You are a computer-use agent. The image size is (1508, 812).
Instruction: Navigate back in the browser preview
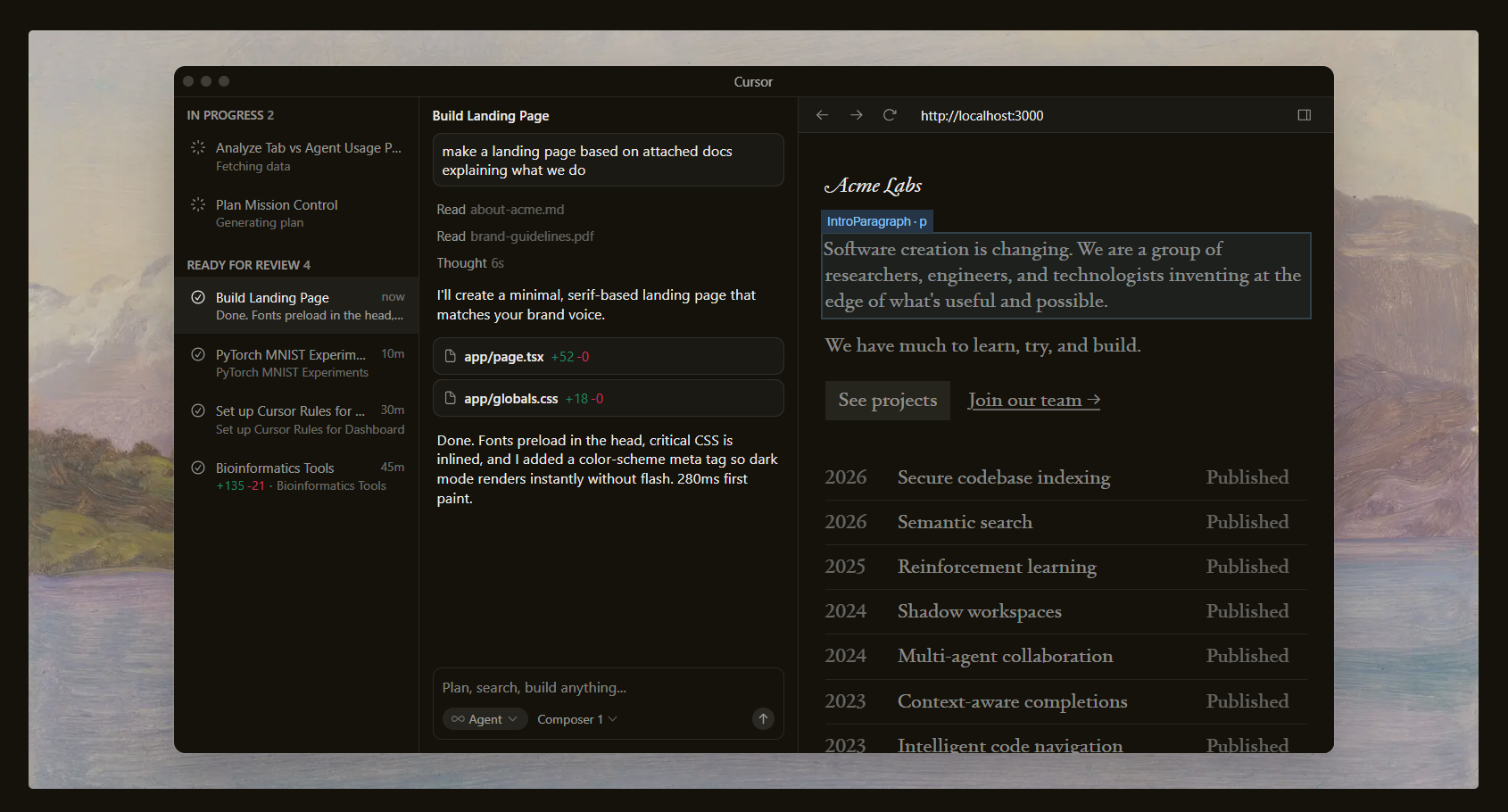pos(821,114)
